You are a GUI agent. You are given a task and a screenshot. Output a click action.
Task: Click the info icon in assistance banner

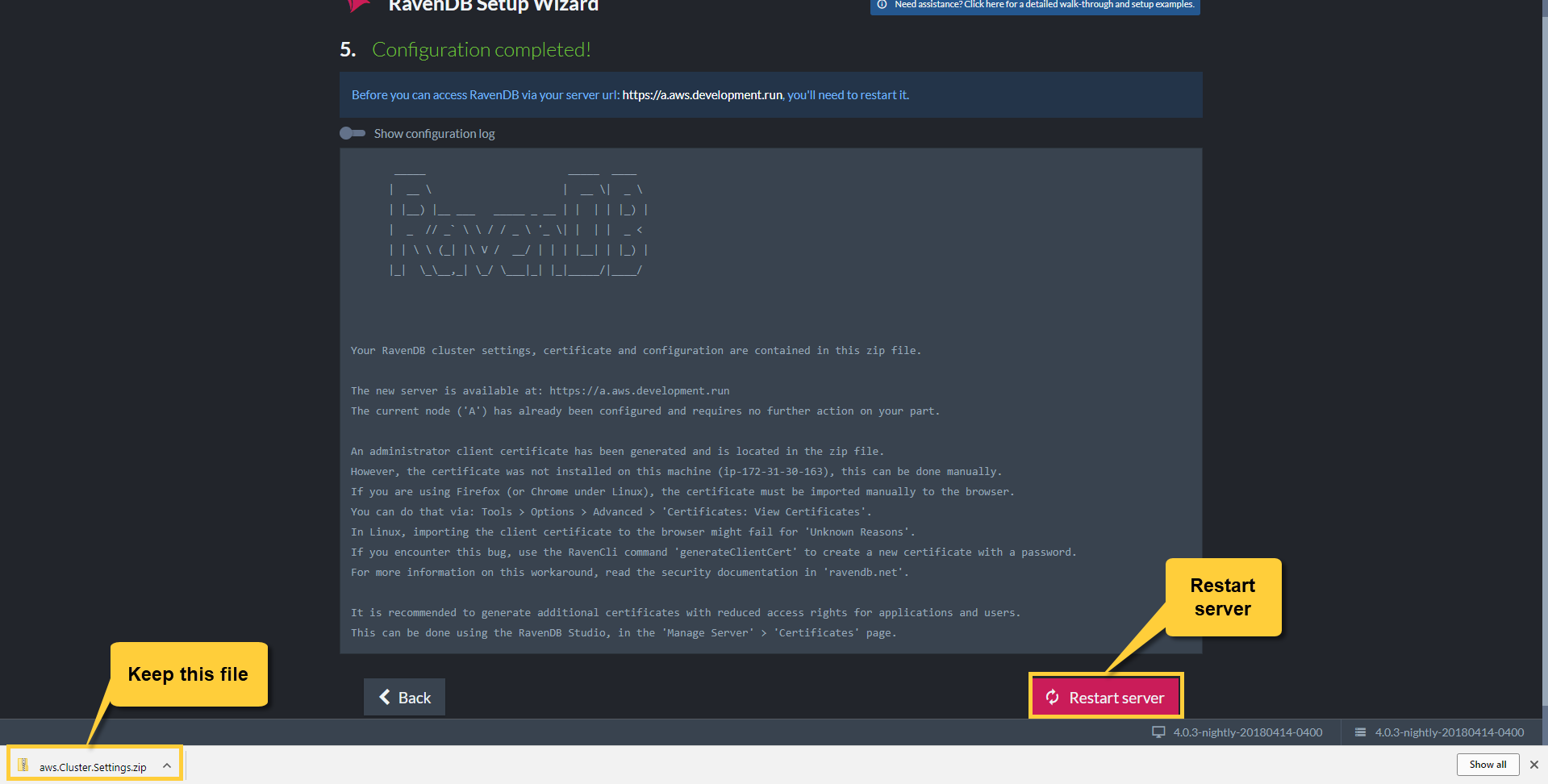(x=882, y=5)
